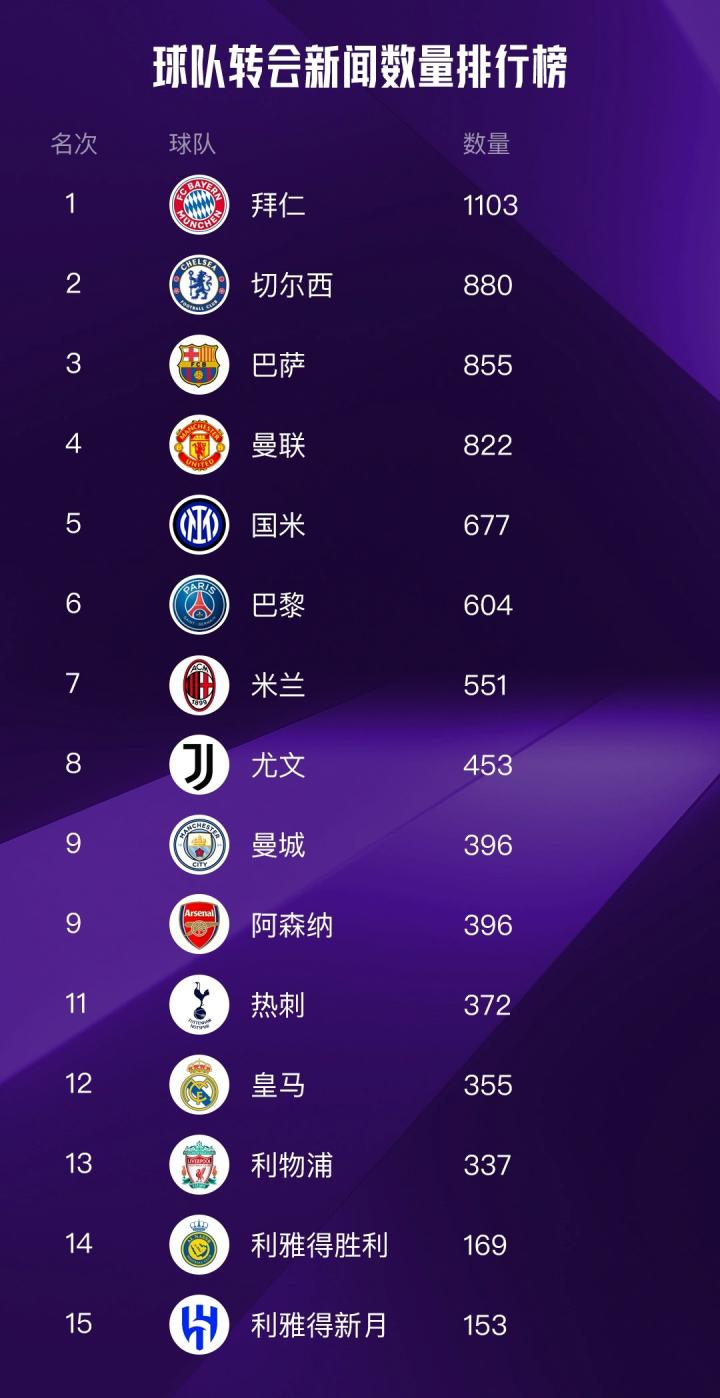Click the Real Madrid crest
720x1398 pixels.
(x=199, y=1085)
